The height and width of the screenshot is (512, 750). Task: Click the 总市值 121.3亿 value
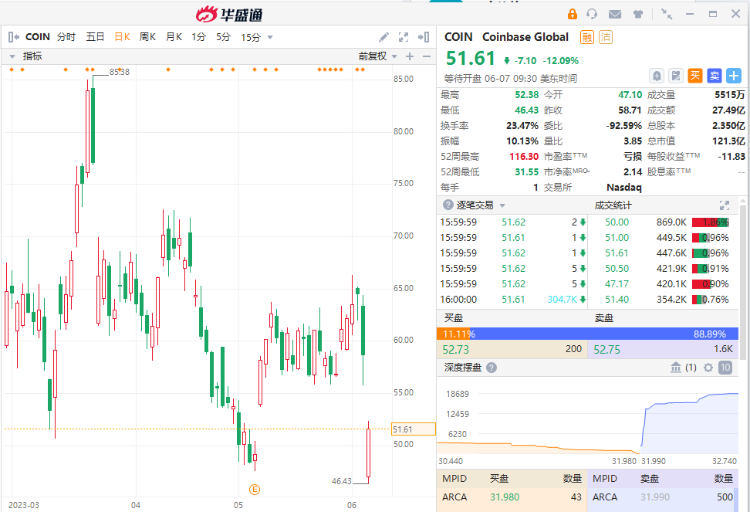coord(728,141)
